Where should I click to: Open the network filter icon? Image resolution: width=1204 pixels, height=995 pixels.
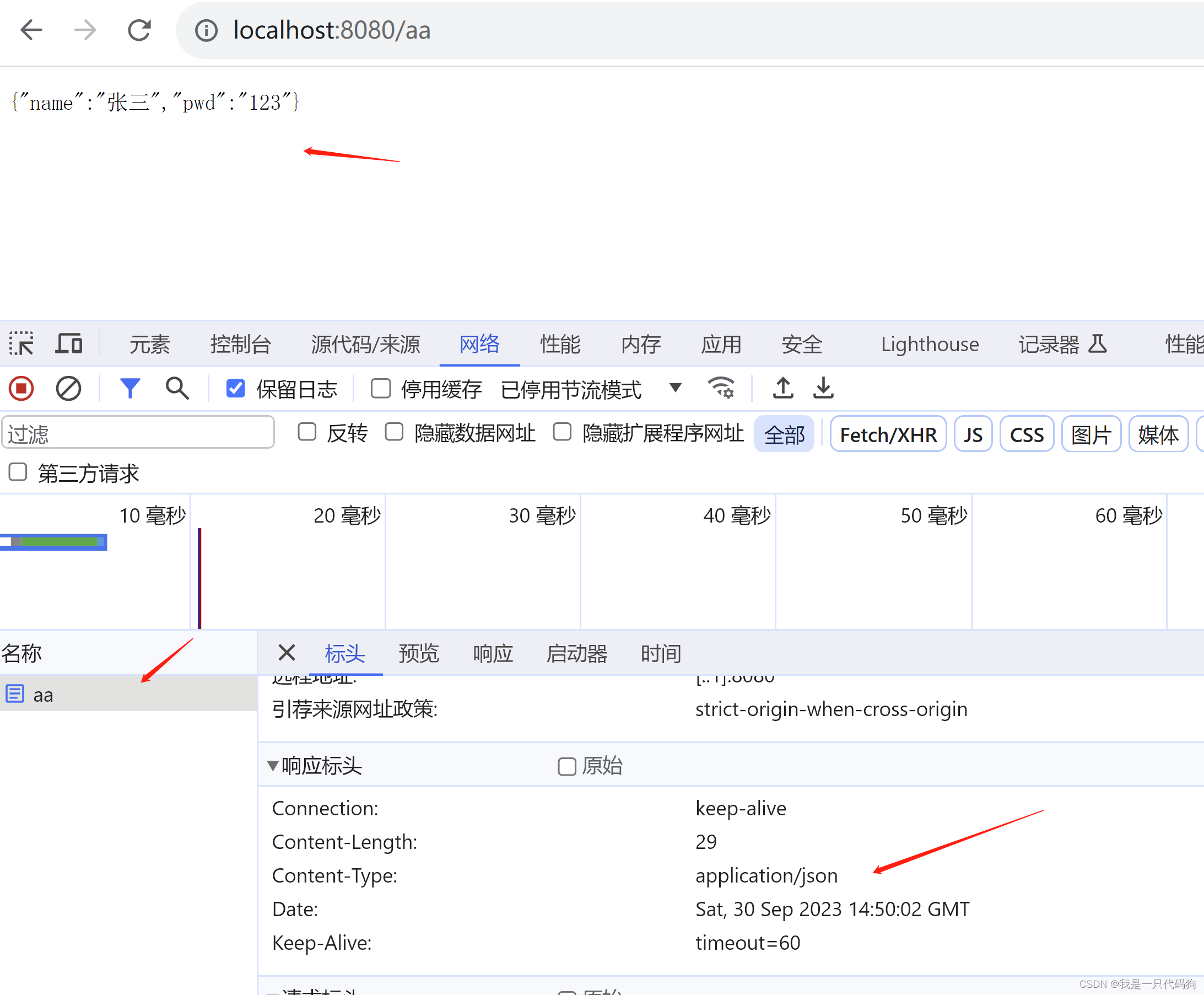[131, 389]
